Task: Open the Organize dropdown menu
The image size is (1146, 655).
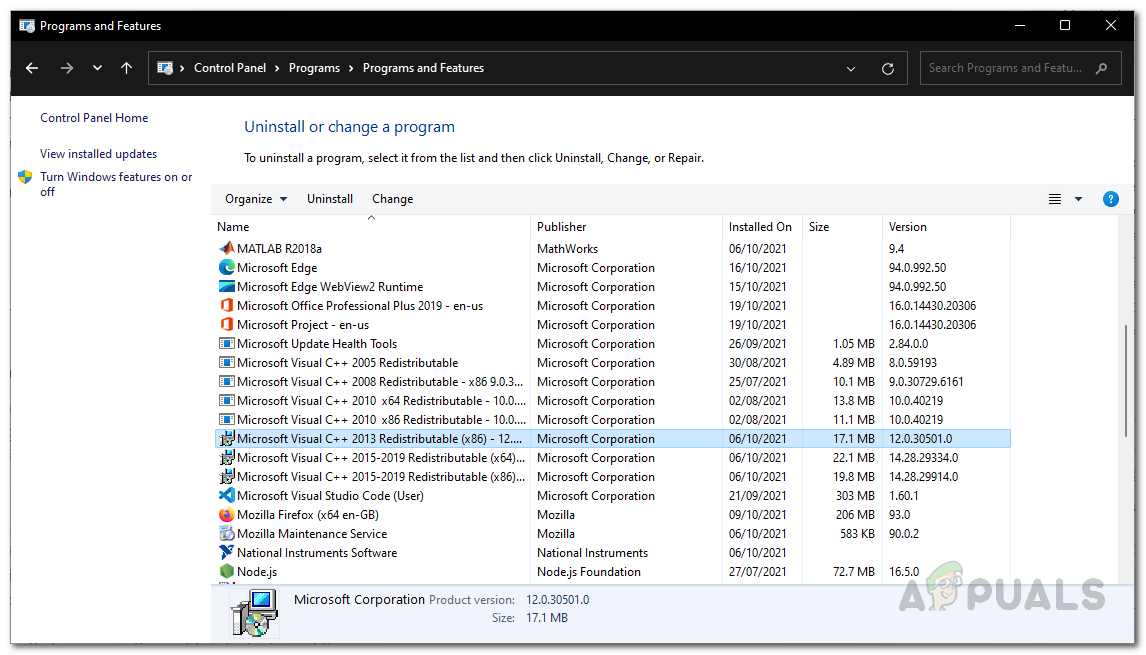Action: pyautogui.click(x=256, y=199)
